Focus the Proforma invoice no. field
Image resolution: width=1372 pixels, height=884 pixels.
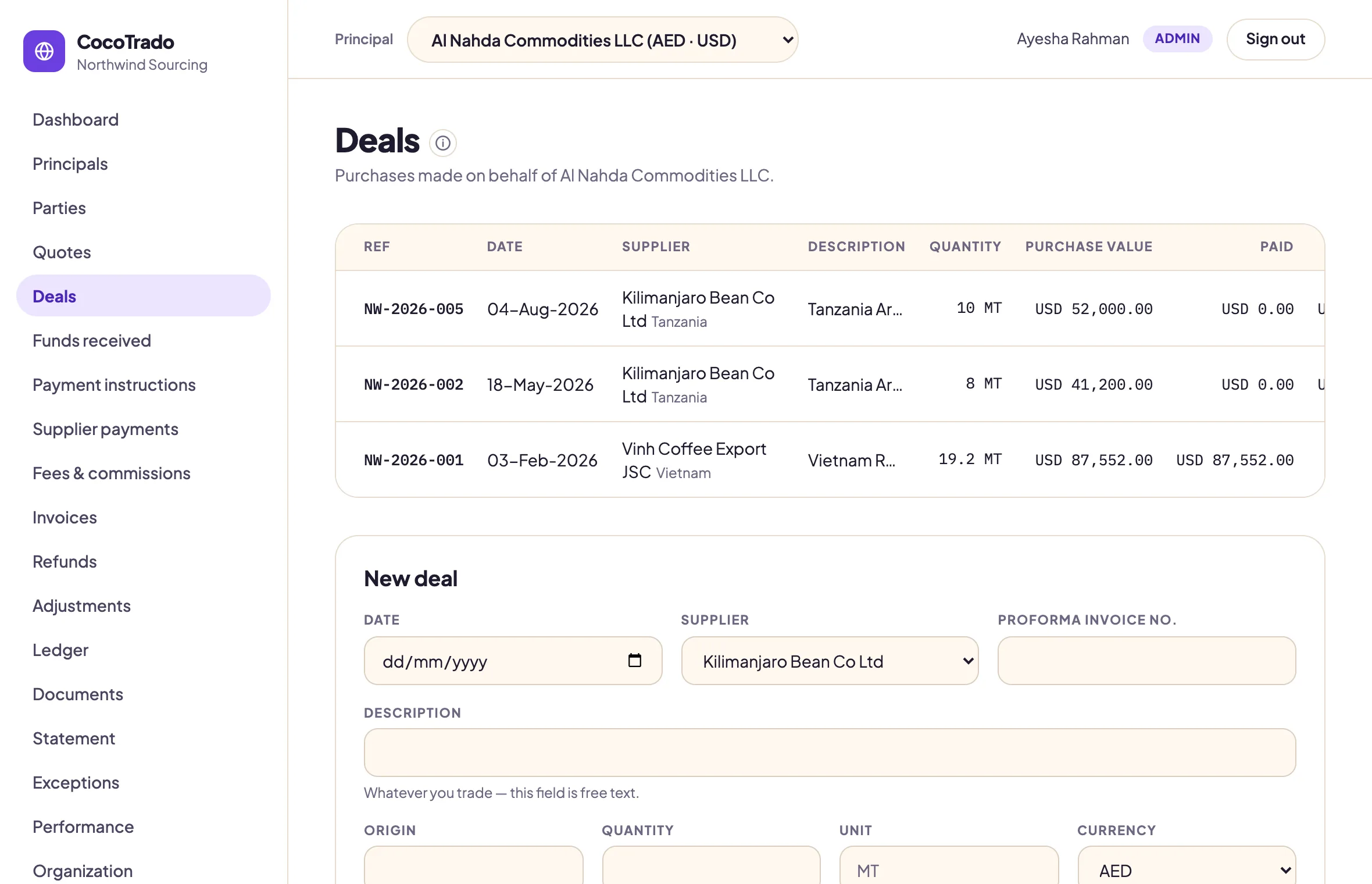click(x=1146, y=661)
